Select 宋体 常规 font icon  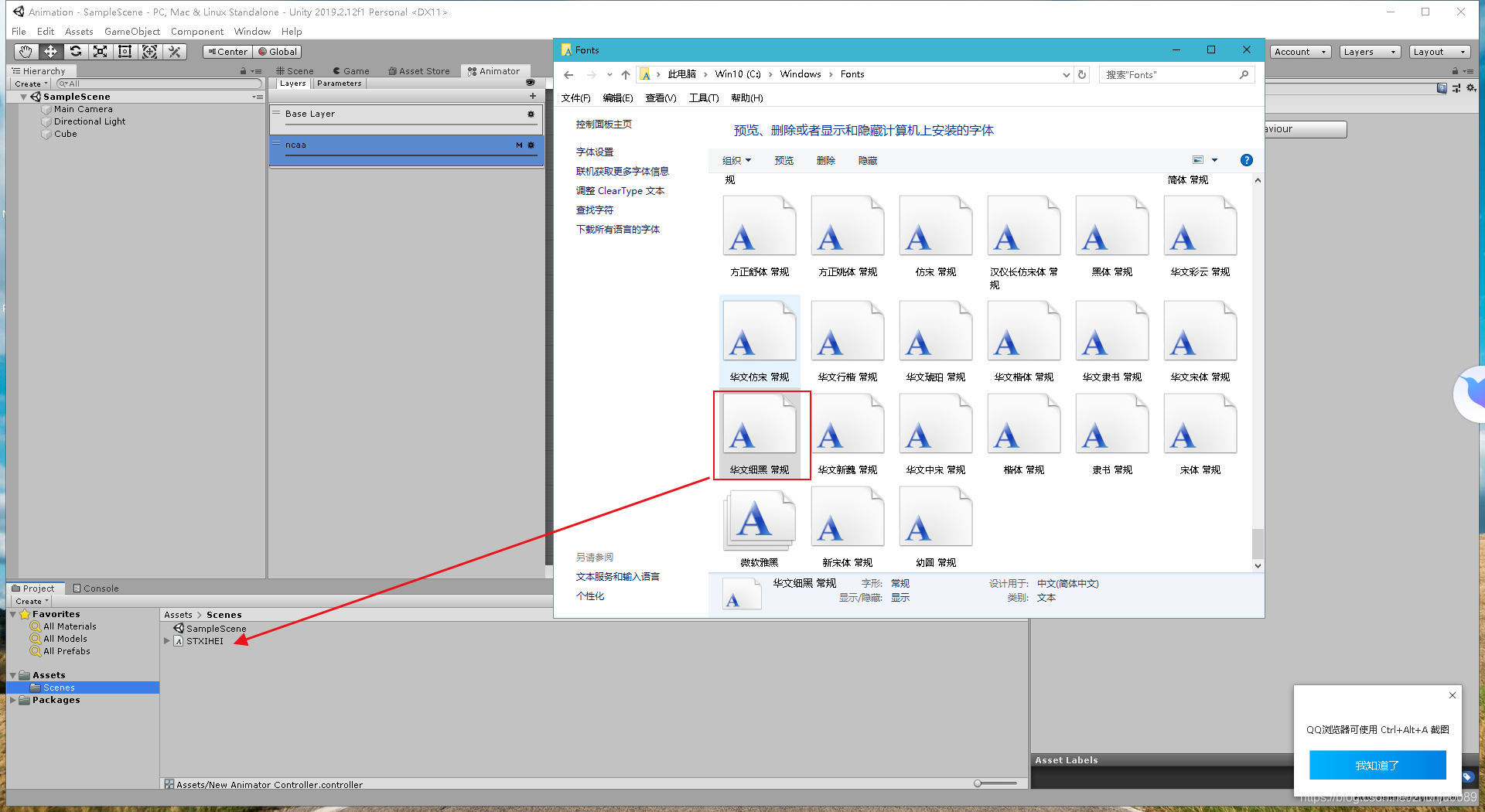coord(1200,435)
